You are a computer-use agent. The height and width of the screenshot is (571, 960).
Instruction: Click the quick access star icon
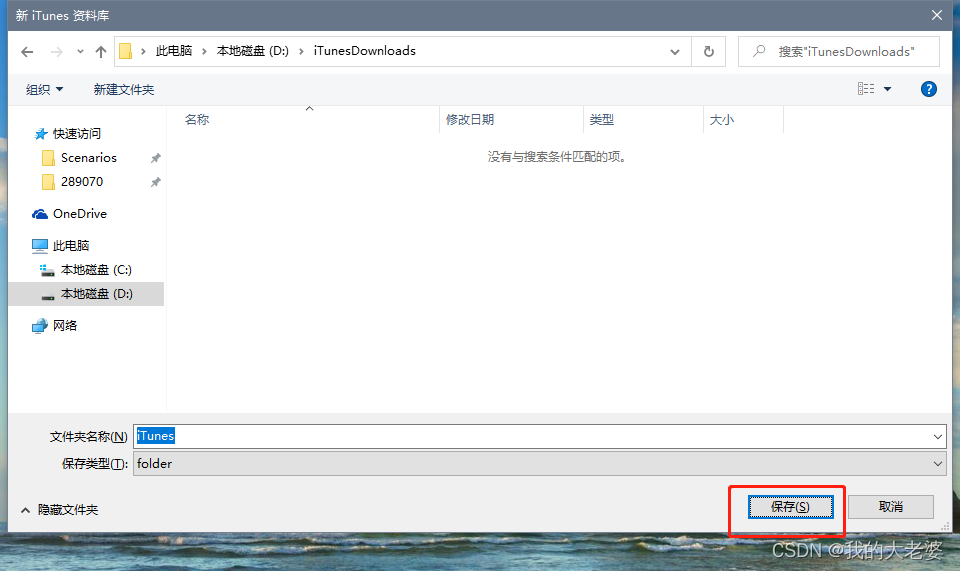coord(40,133)
